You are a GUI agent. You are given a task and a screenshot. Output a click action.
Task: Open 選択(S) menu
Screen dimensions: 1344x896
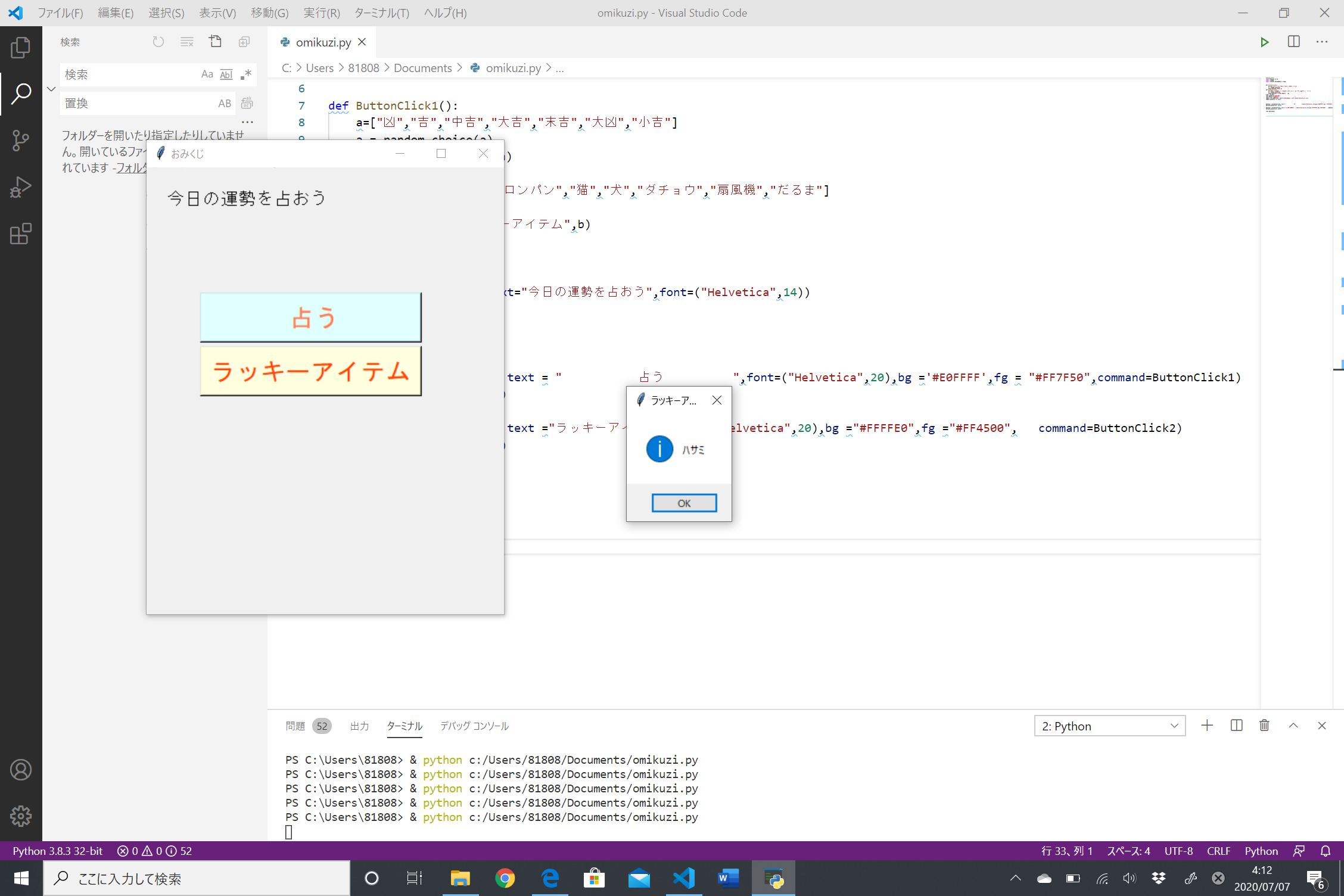(166, 13)
